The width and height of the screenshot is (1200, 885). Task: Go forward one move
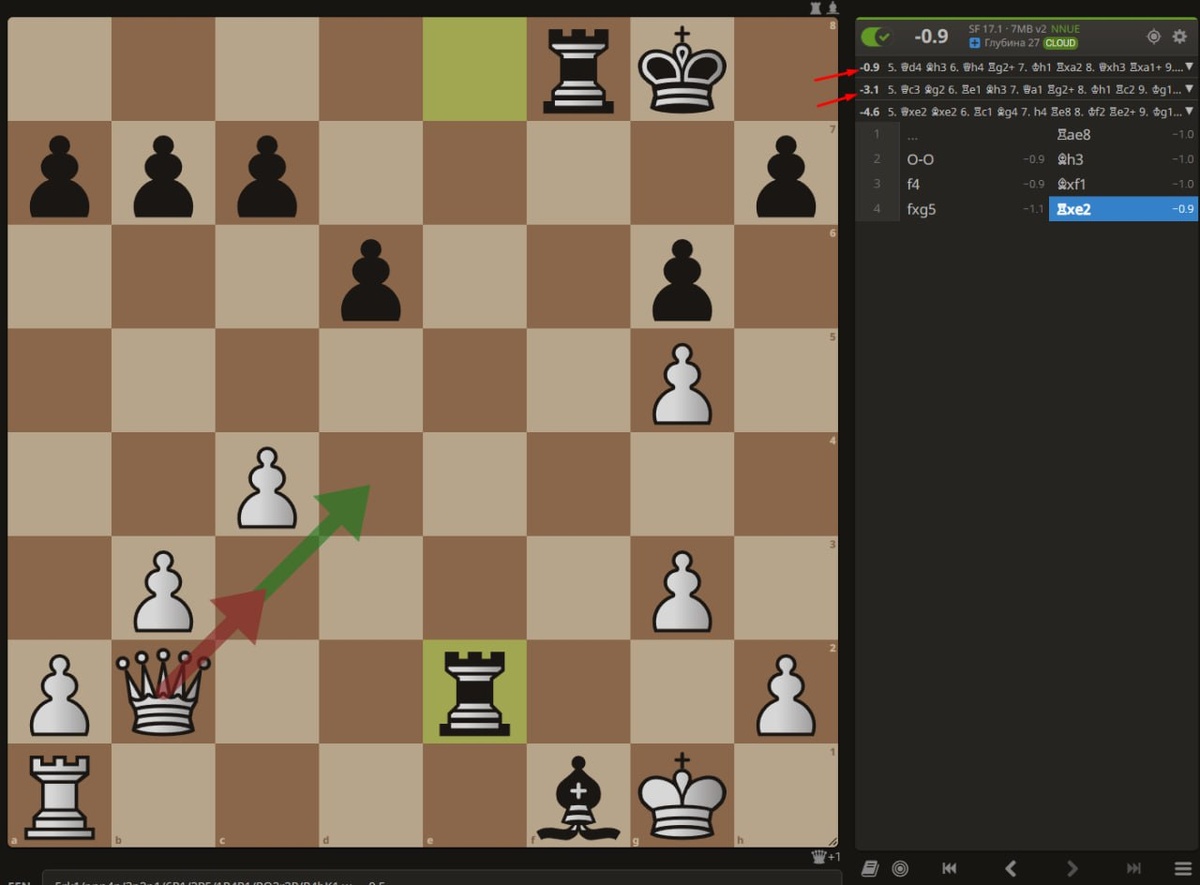point(1072,869)
